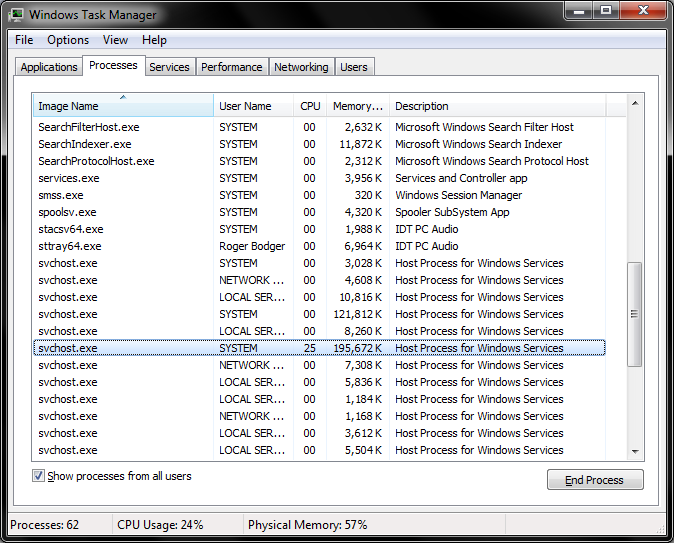674x543 pixels.
Task: Switch to the Users tab
Action: [x=354, y=67]
